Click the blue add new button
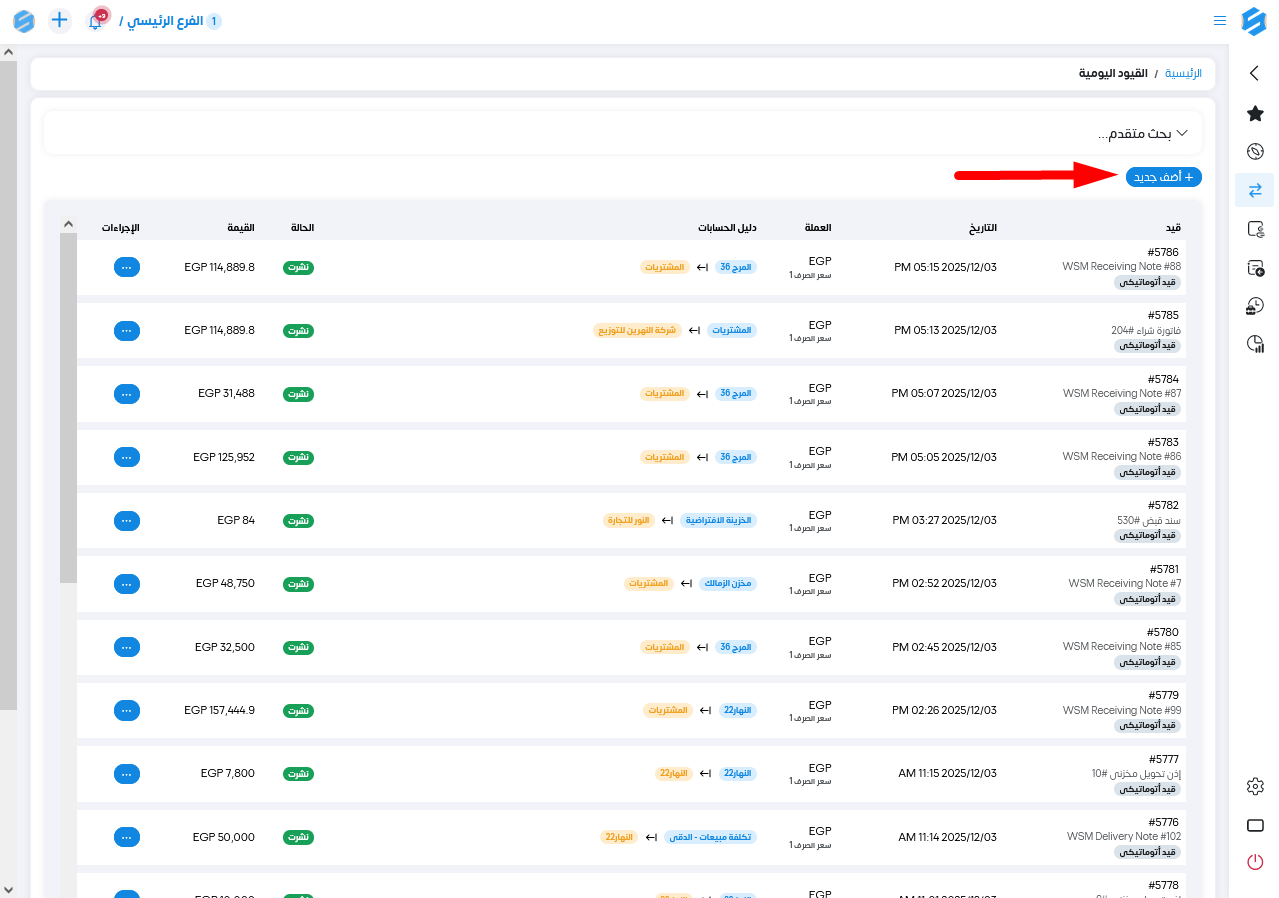 tap(1163, 177)
